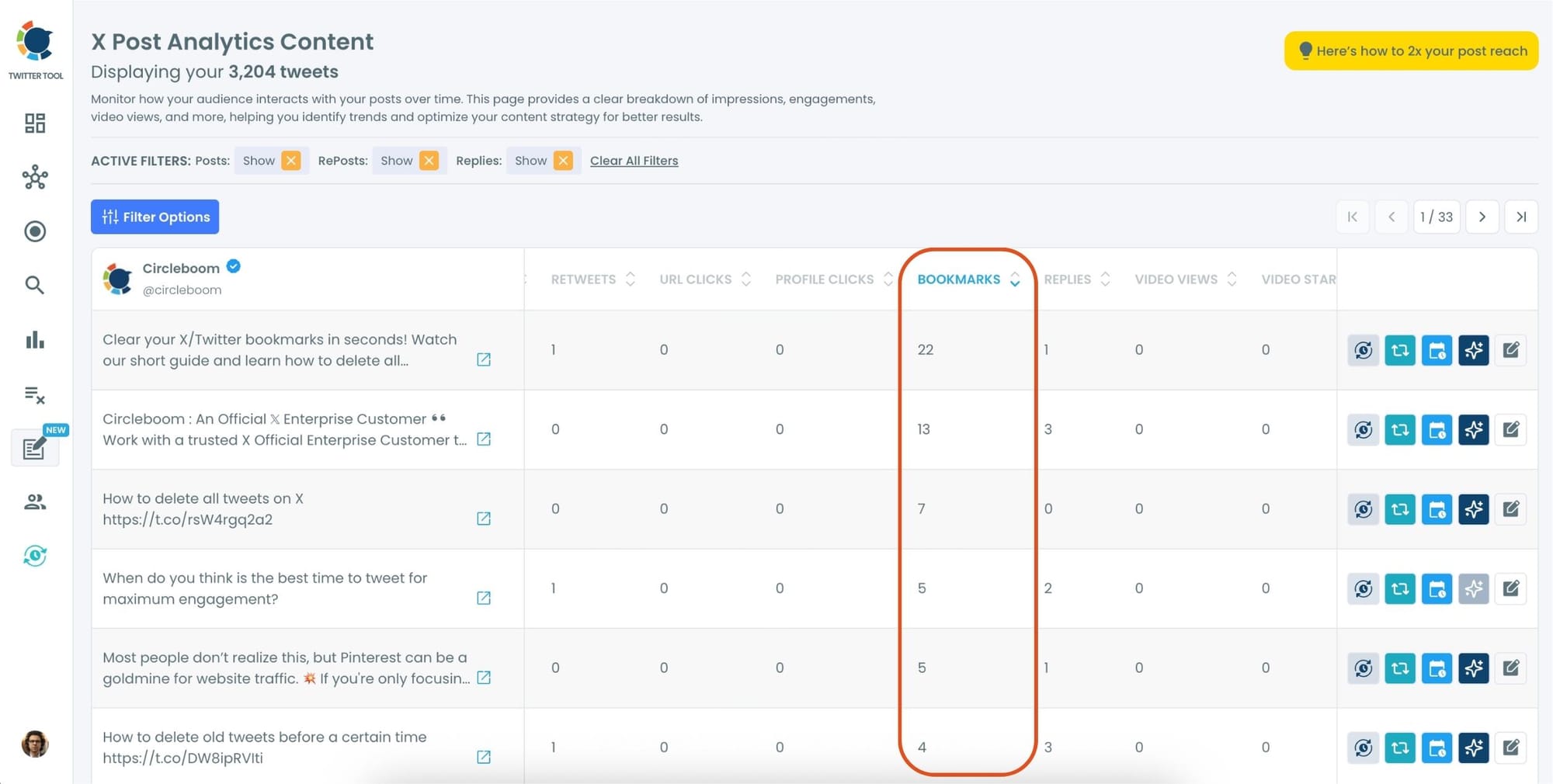Retweet the 'delete old tweets before a certain time' post

click(1400, 748)
